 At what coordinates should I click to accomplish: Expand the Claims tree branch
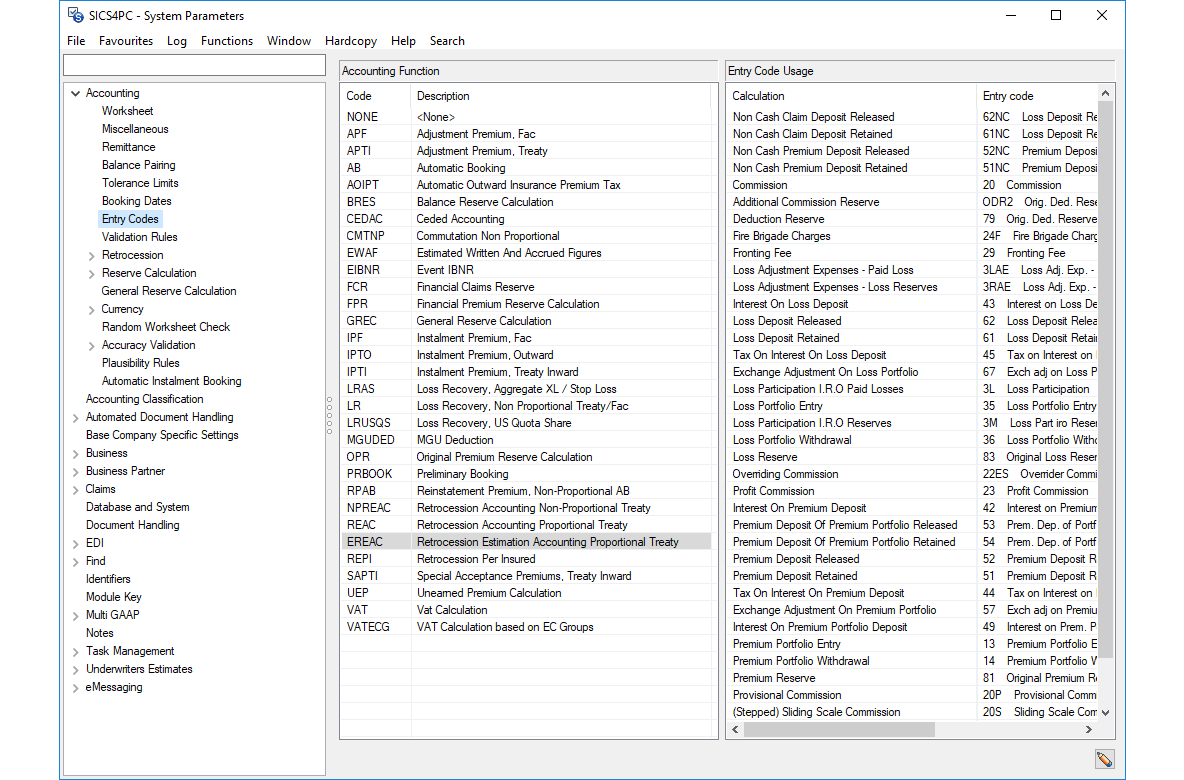(x=75, y=488)
